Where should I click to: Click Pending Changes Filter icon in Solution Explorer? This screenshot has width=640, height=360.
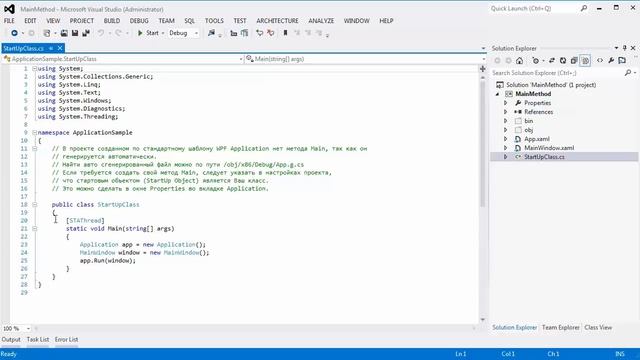point(536,61)
